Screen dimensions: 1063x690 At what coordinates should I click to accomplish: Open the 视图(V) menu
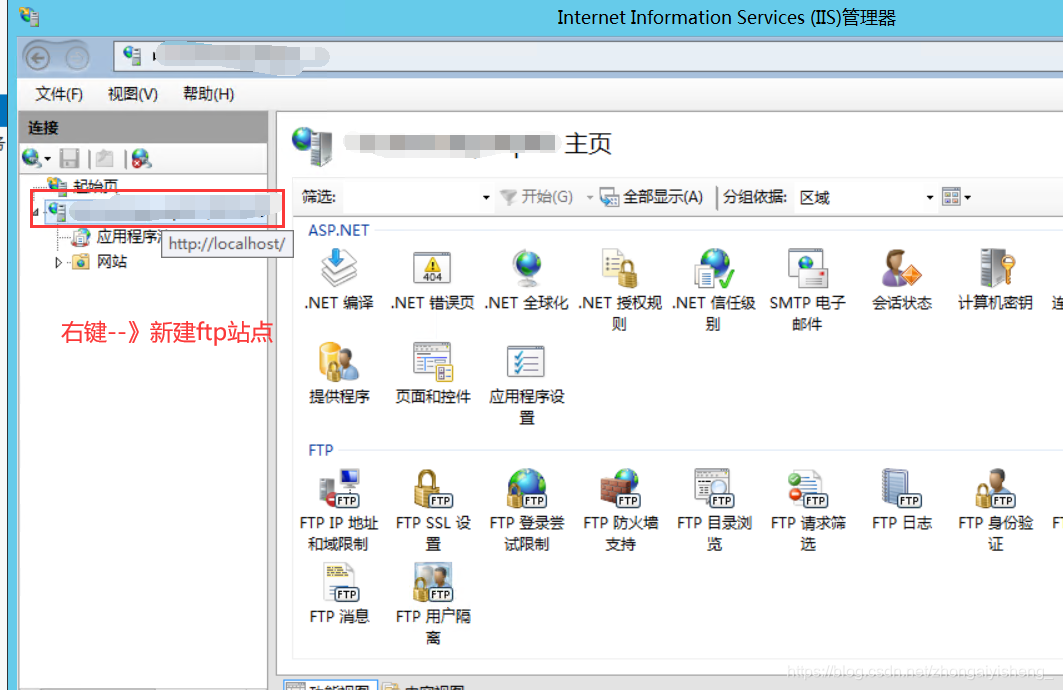[x=133, y=94]
